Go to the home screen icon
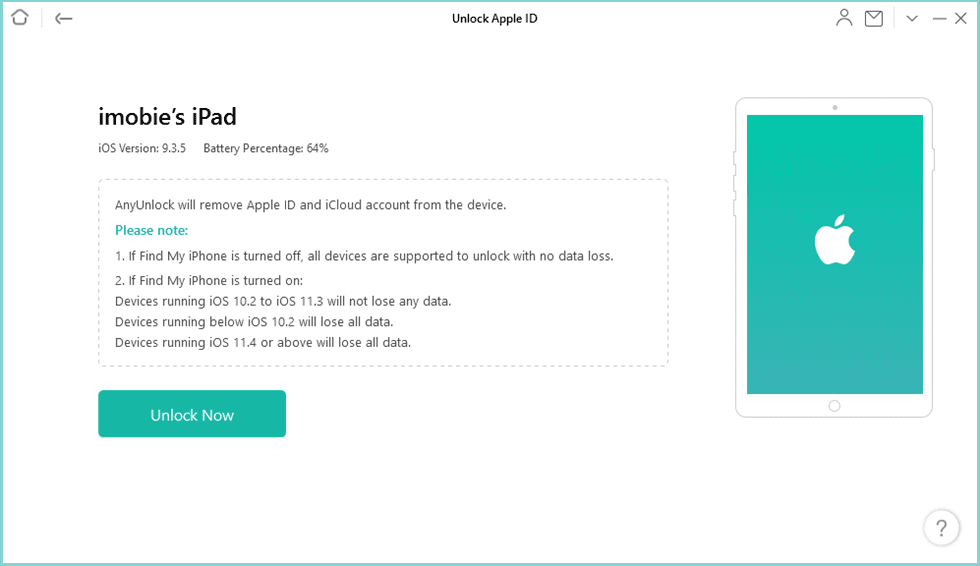The image size is (980, 566). pyautogui.click(x=20, y=18)
